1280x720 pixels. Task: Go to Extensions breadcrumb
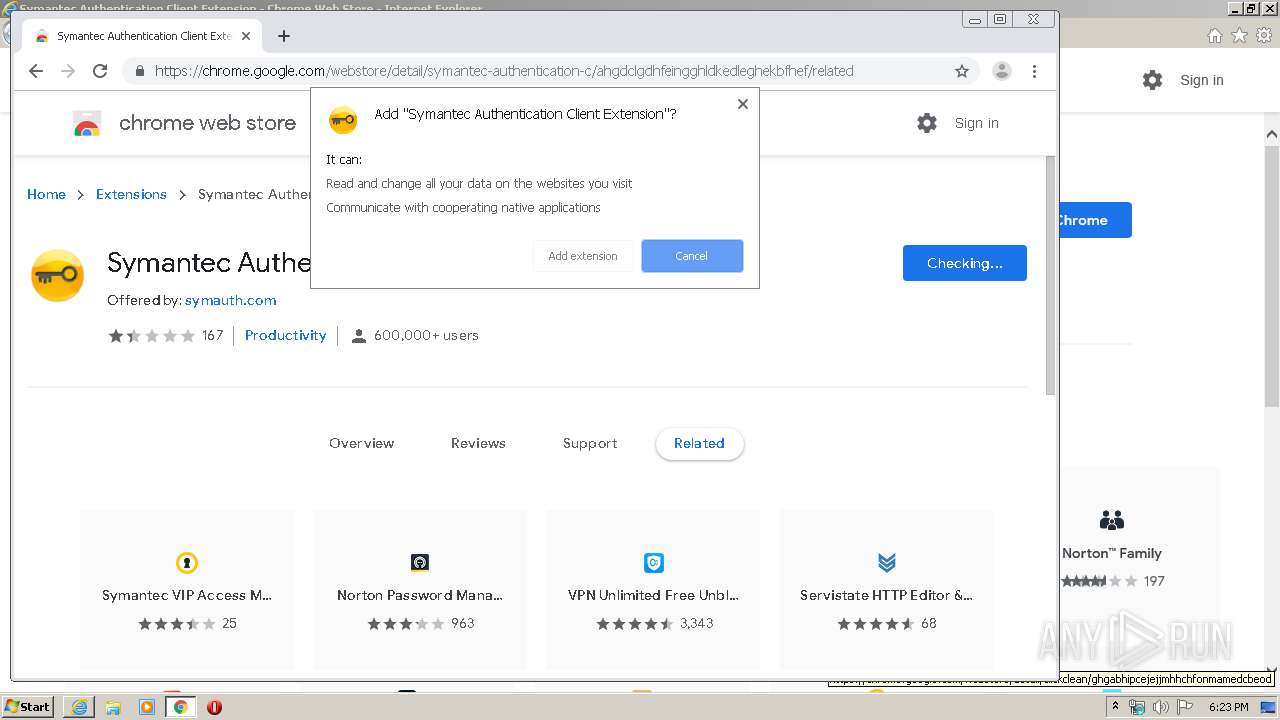click(131, 194)
